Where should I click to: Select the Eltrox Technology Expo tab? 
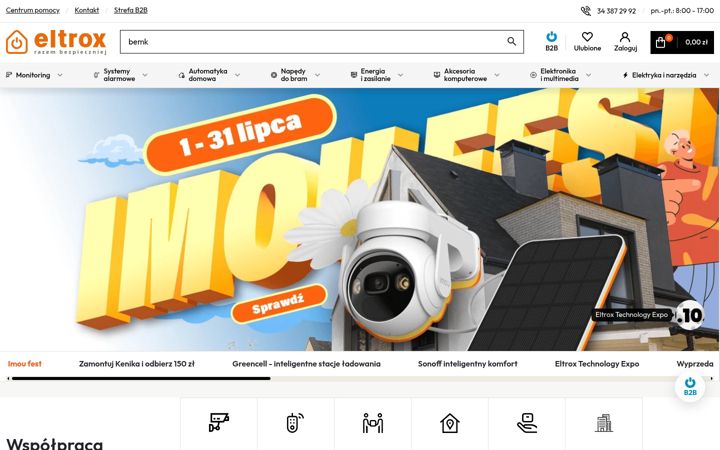click(597, 364)
